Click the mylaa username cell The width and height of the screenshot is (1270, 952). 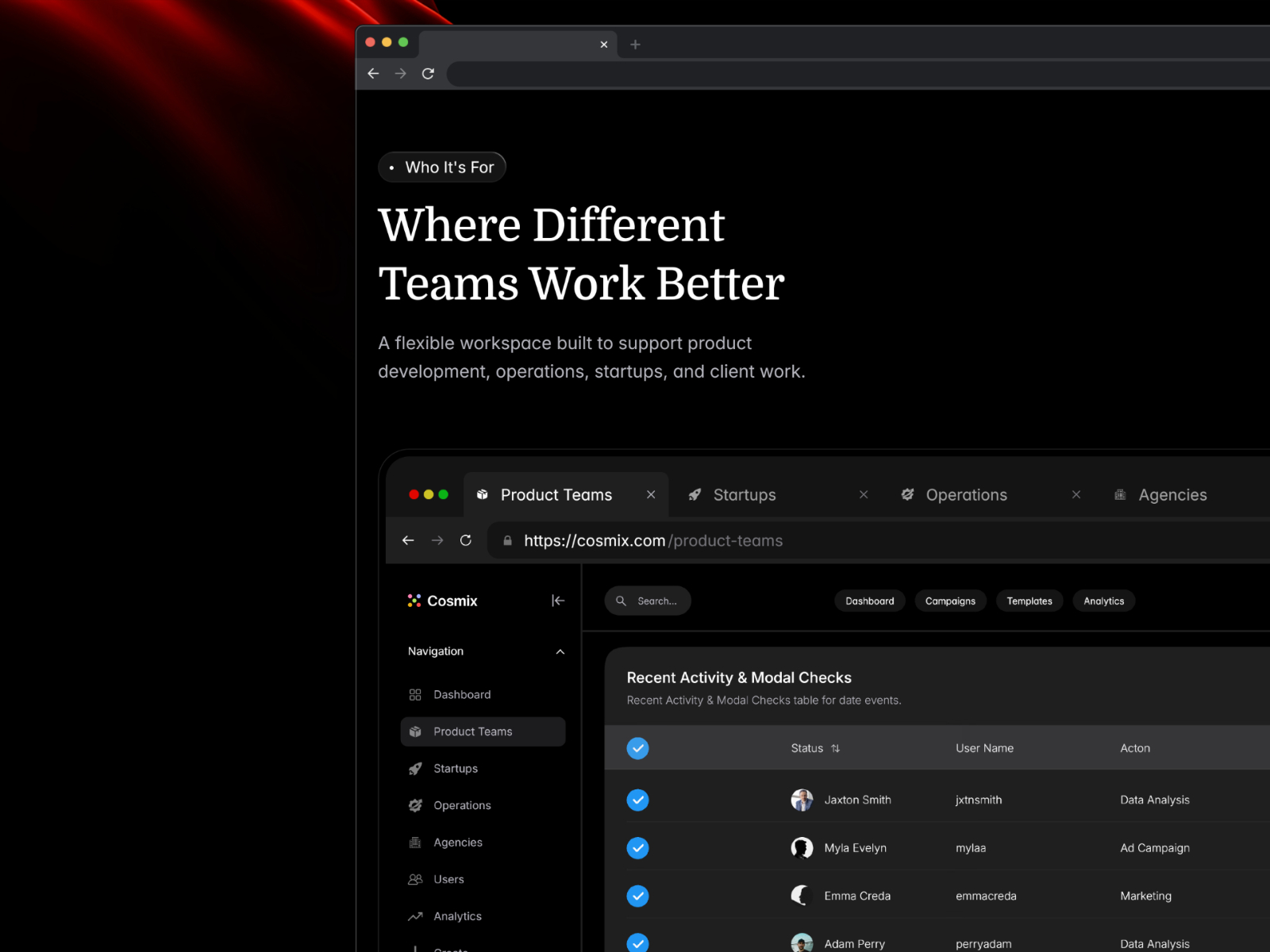pyautogui.click(x=971, y=848)
